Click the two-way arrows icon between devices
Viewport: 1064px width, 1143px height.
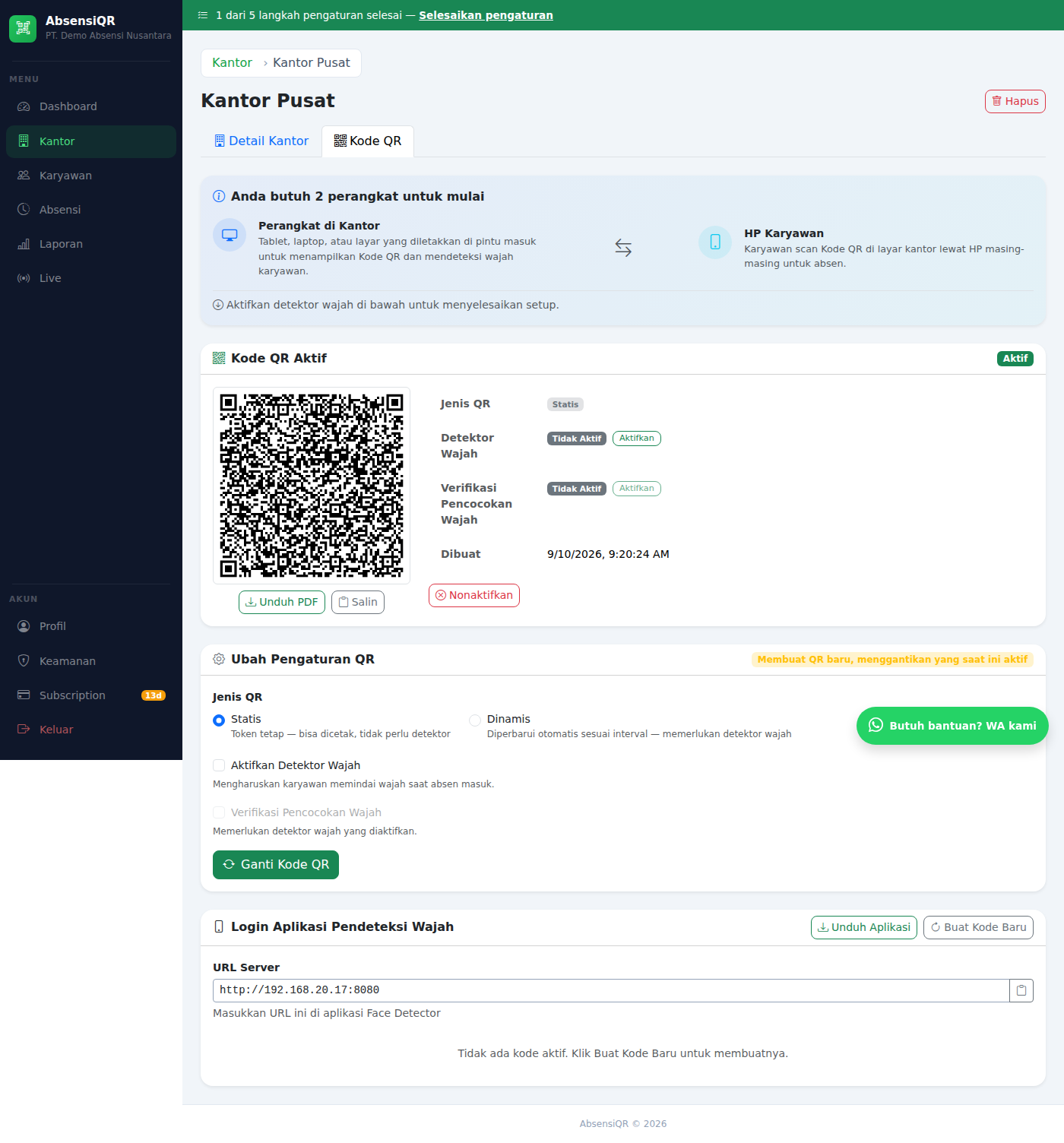pos(623,248)
